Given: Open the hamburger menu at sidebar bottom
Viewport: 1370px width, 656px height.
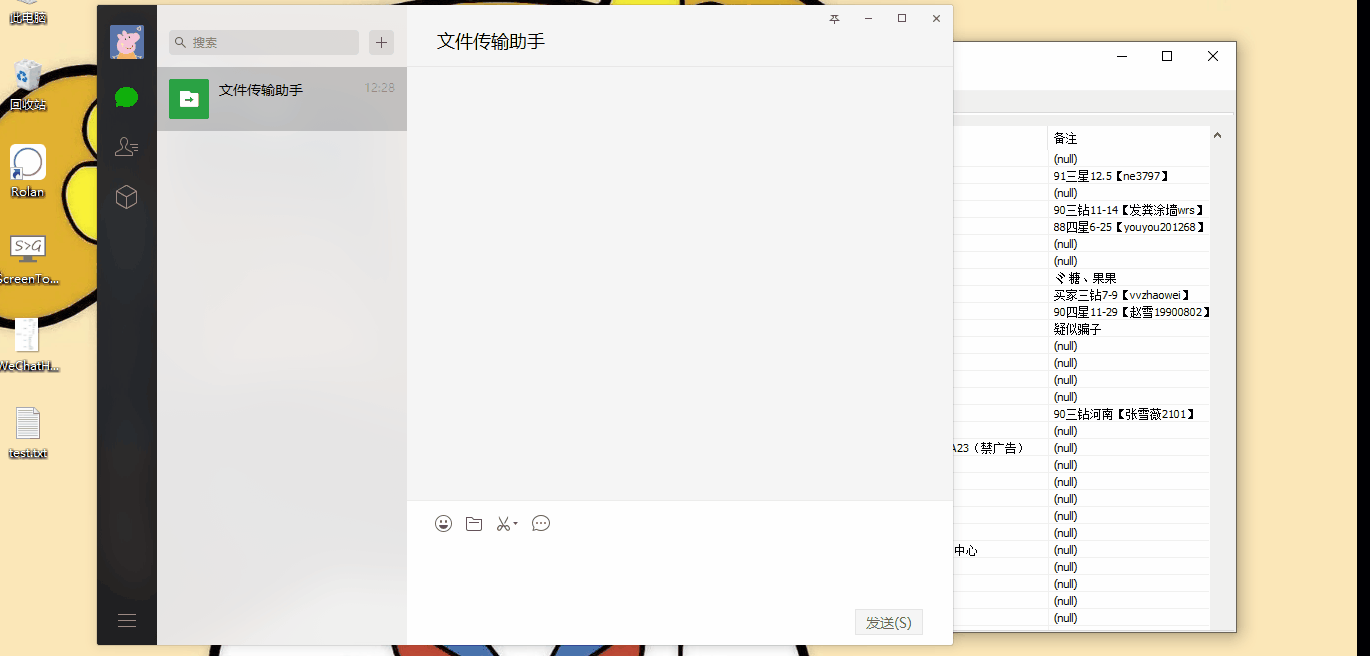Looking at the screenshot, I should pos(127,620).
